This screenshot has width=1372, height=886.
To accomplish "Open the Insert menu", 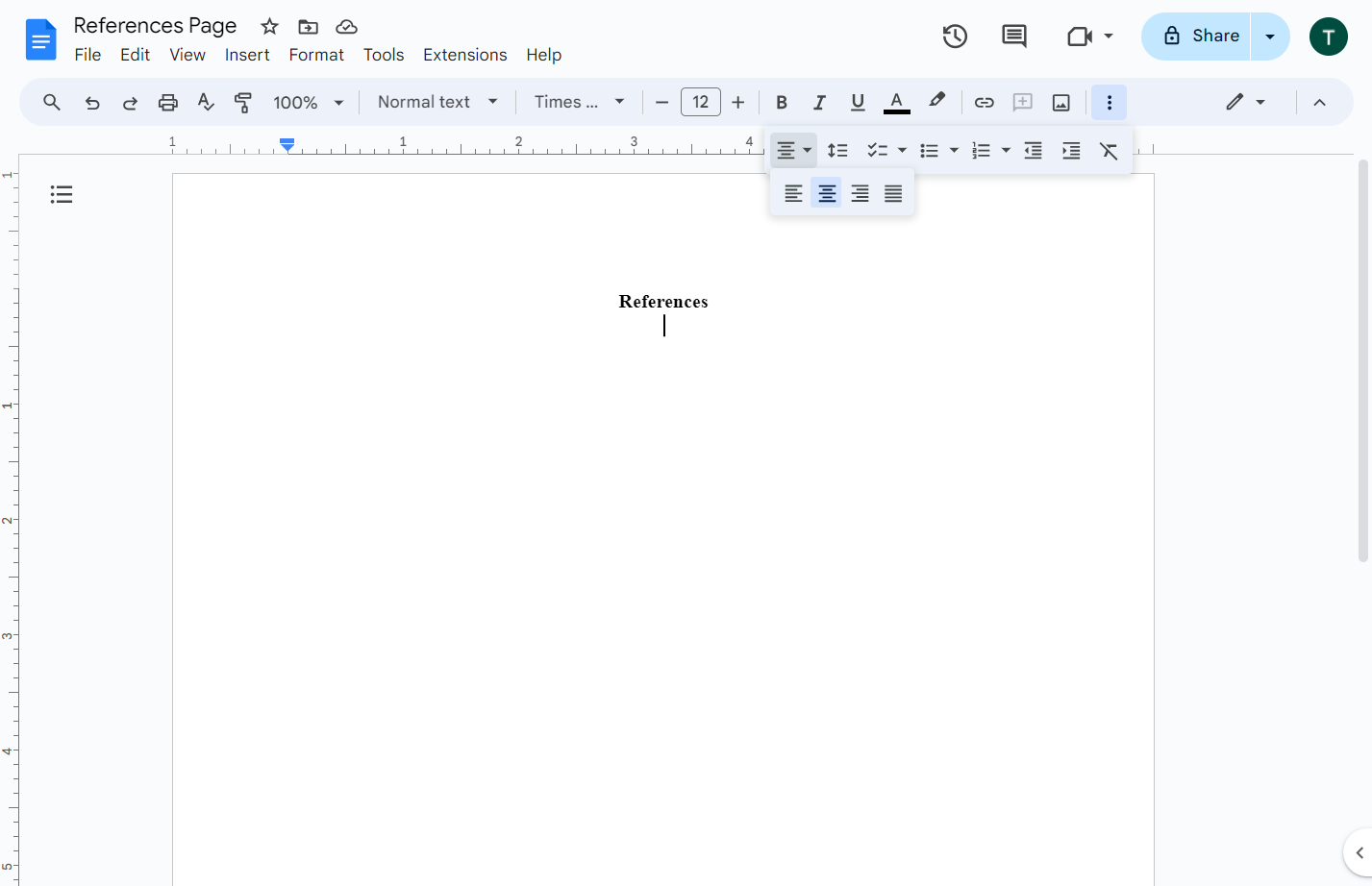I will [x=247, y=55].
